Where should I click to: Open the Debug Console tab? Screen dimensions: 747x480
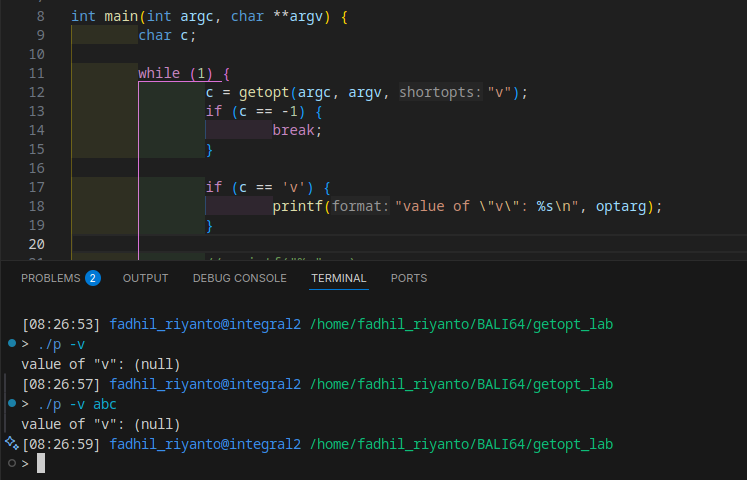tap(239, 278)
